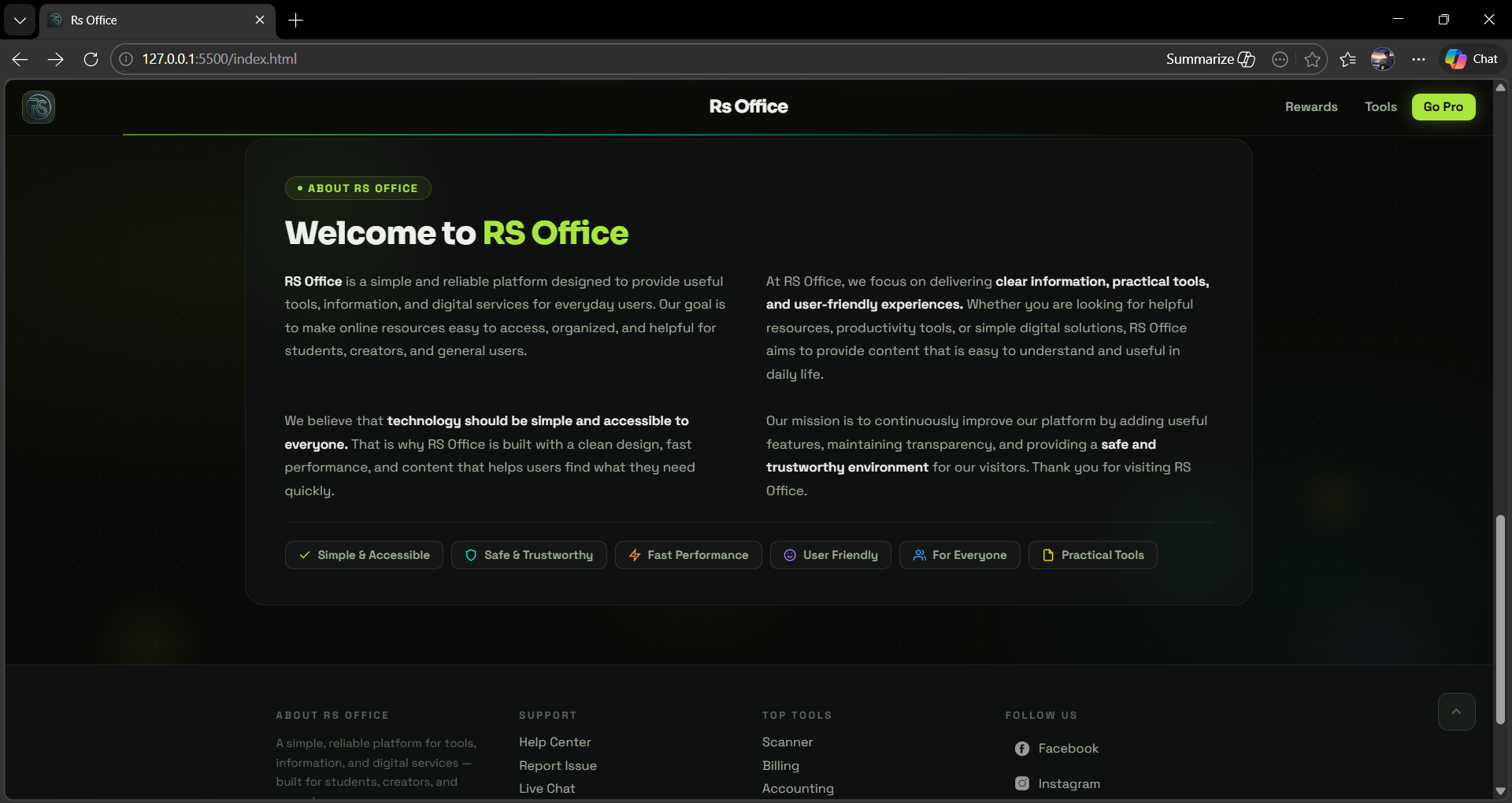Open Facebook from the footer icon

tap(1021, 748)
